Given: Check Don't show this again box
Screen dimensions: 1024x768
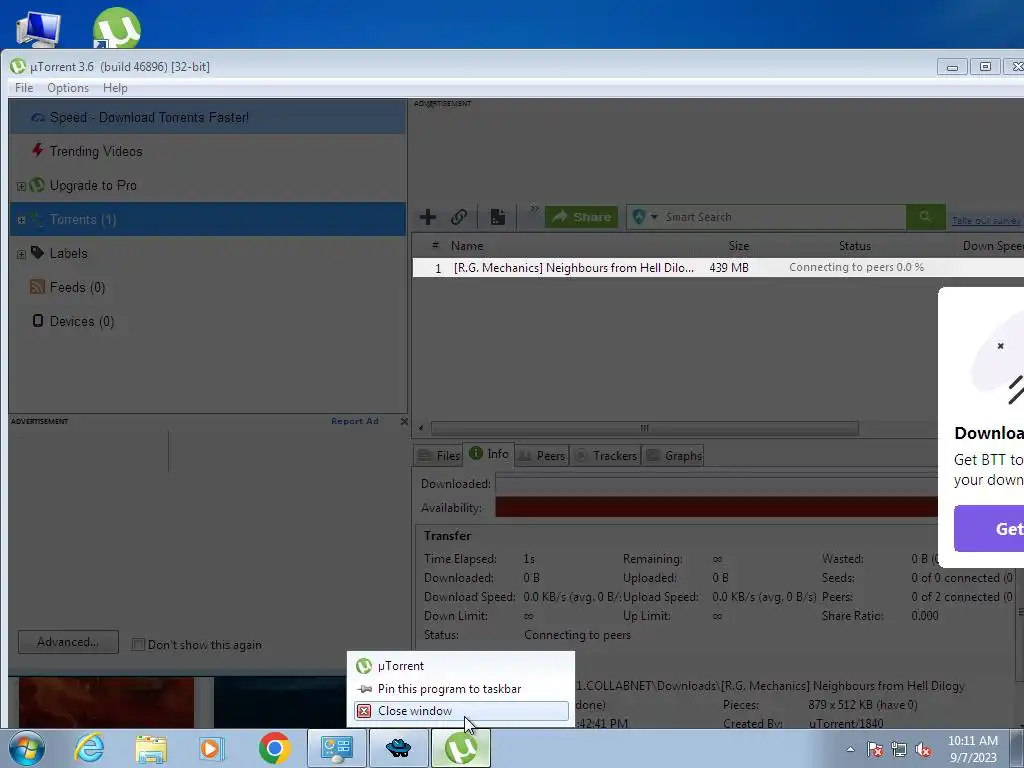Looking at the screenshot, I should [138, 645].
